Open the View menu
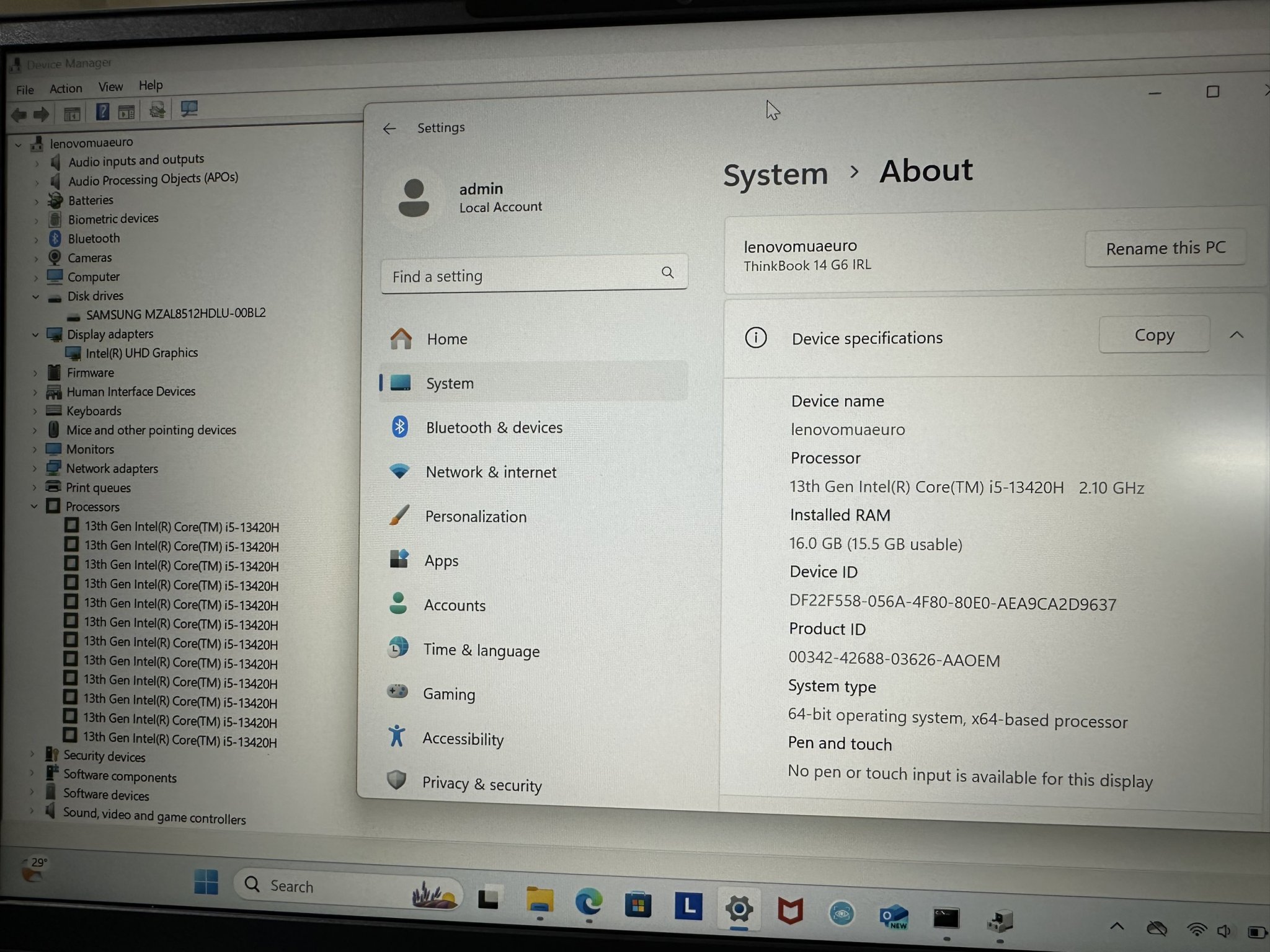The image size is (1270, 952). tap(110, 87)
